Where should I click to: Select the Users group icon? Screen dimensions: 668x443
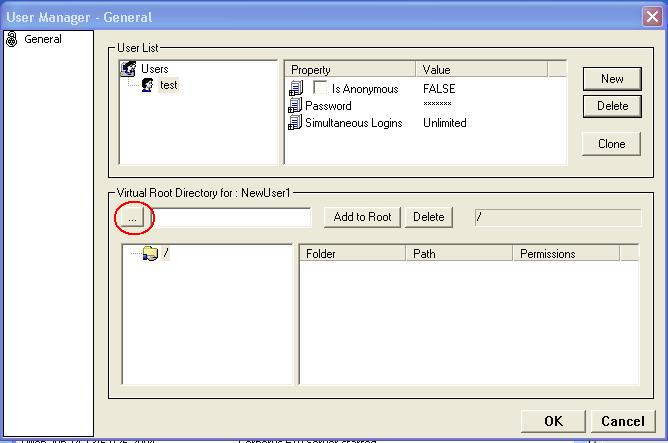(x=128, y=69)
